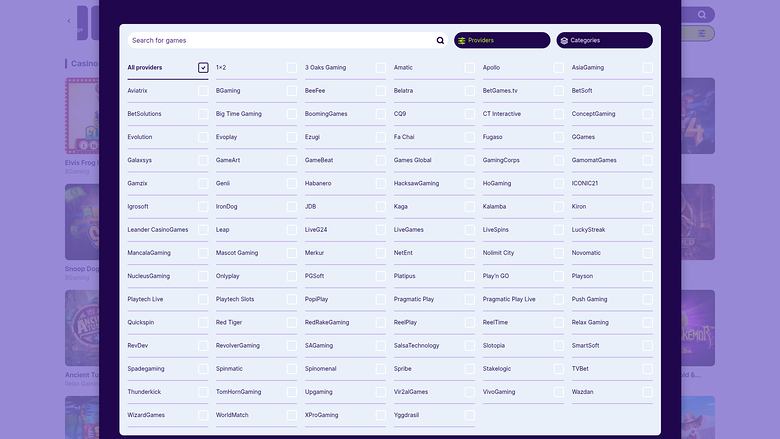The height and width of the screenshot is (439, 780).
Task: Select the Red Tiger provider label
Action: point(229,322)
